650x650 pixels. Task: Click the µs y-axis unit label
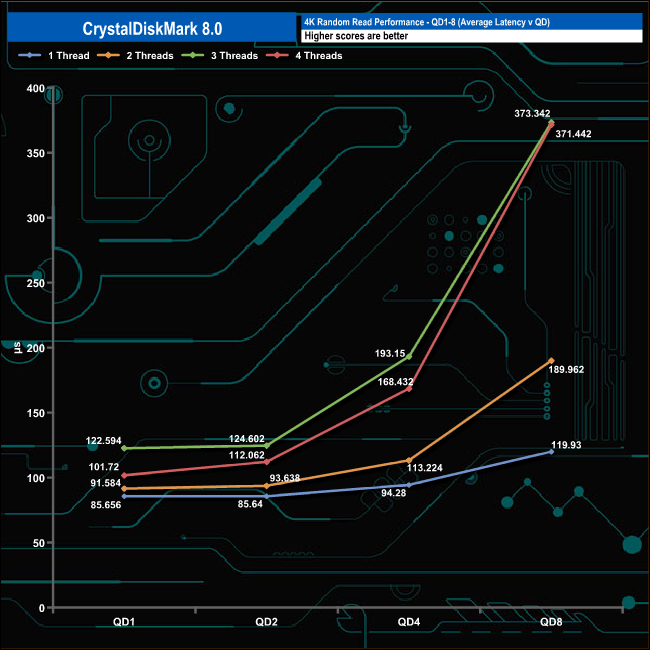pyautogui.click(x=17, y=348)
